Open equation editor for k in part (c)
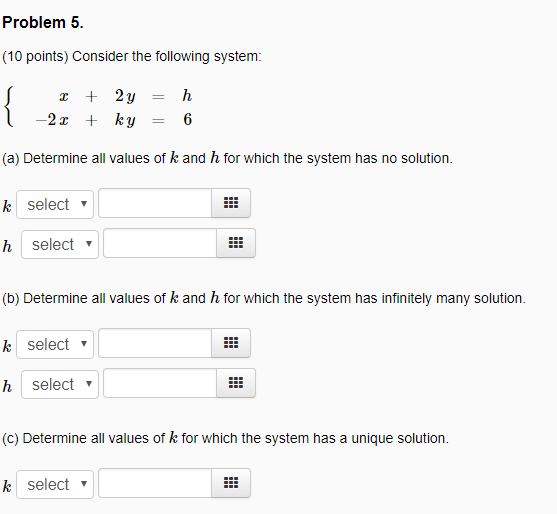This screenshot has height=514, width=557. point(231,483)
